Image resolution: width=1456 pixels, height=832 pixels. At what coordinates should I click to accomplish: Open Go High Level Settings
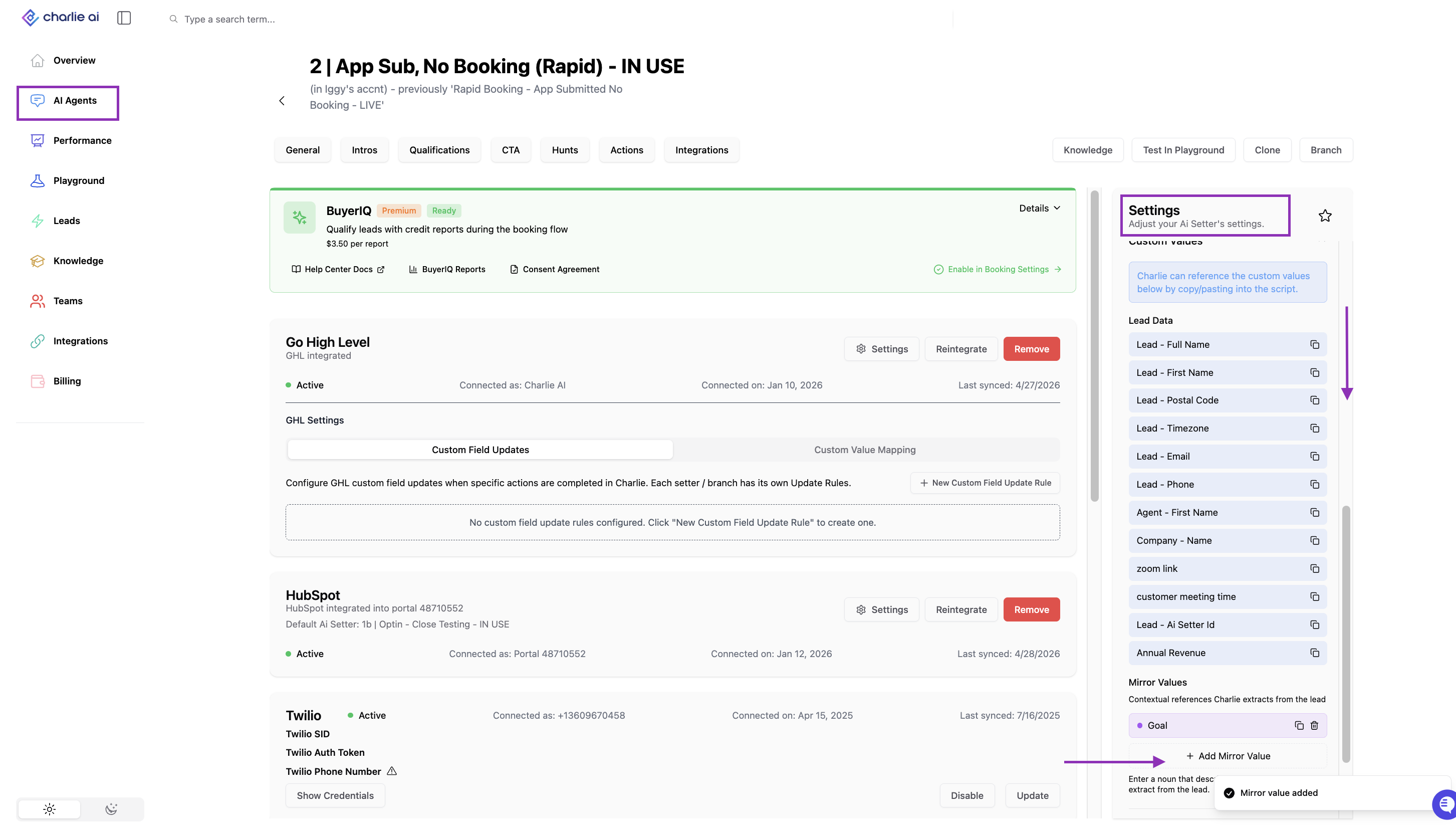coord(881,349)
